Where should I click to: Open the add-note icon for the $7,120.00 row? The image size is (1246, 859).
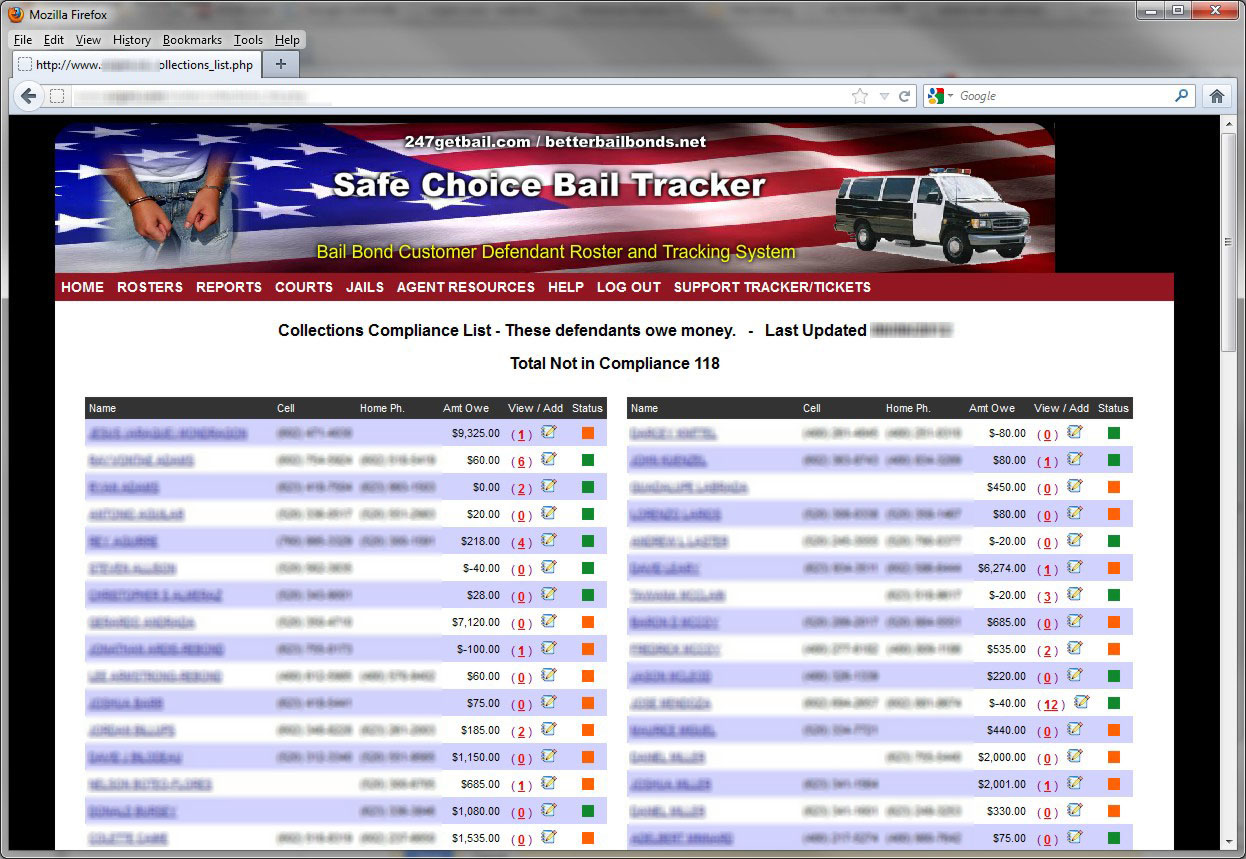(x=548, y=621)
